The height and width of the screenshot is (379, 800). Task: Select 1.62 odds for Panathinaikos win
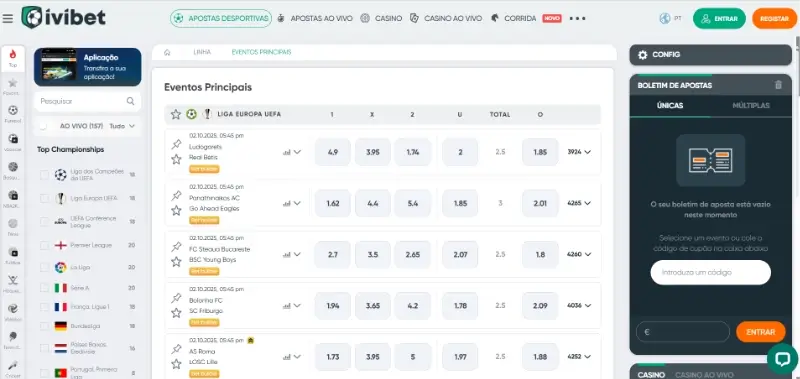(333, 203)
